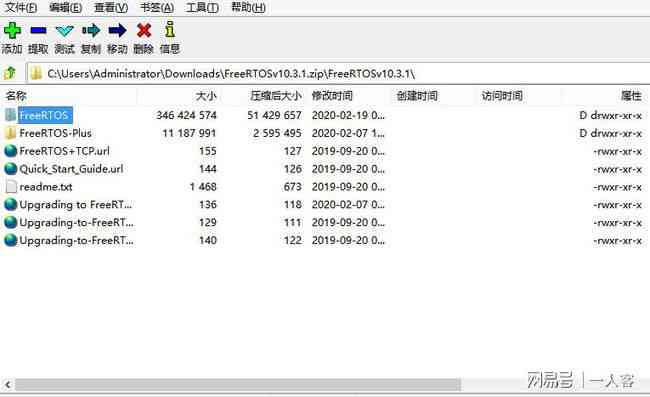Open the 帮助(H) Help menu
Image resolution: width=650 pixels, height=397 pixels.
pyautogui.click(x=248, y=7)
